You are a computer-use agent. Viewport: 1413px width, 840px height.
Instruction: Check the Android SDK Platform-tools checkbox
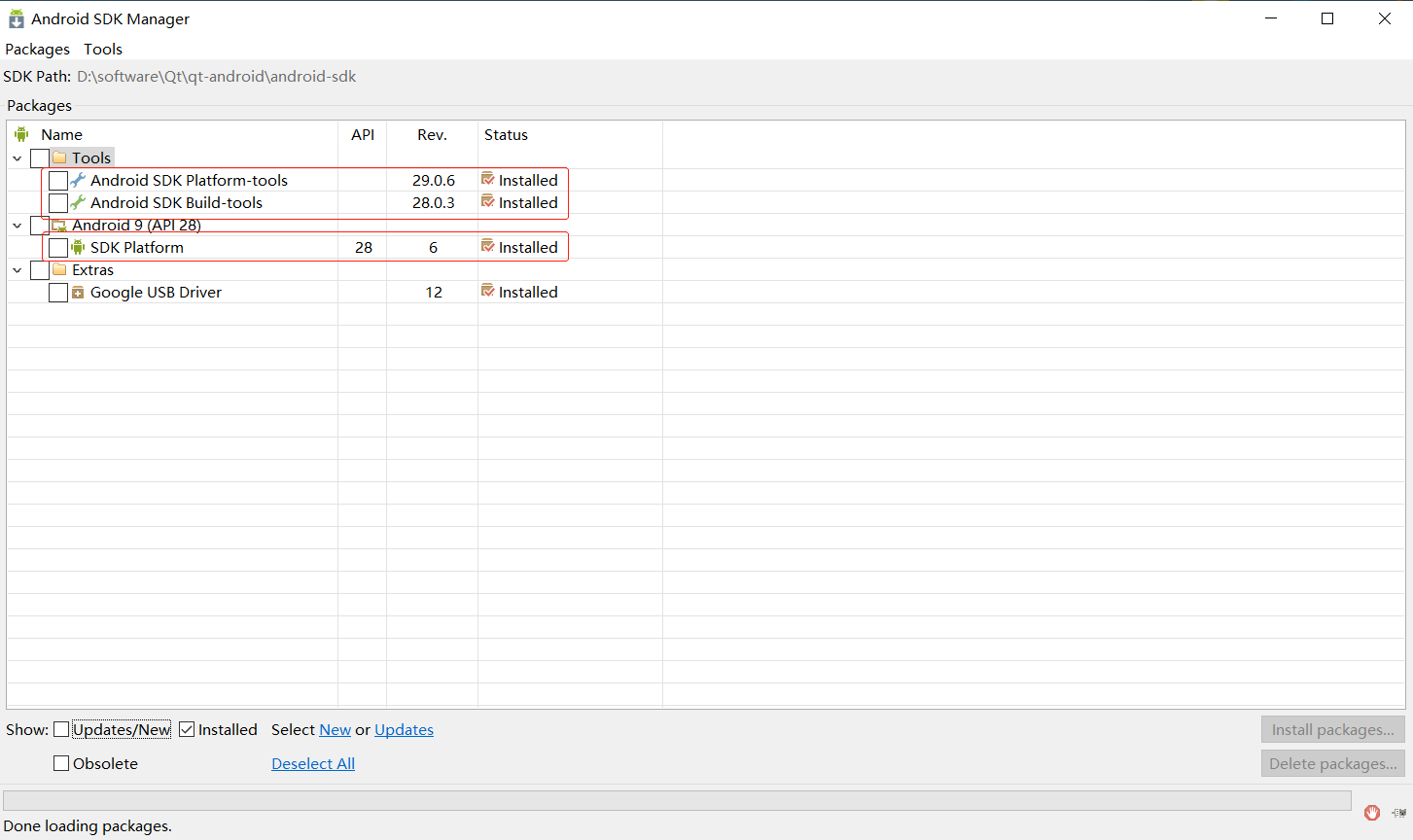point(58,180)
